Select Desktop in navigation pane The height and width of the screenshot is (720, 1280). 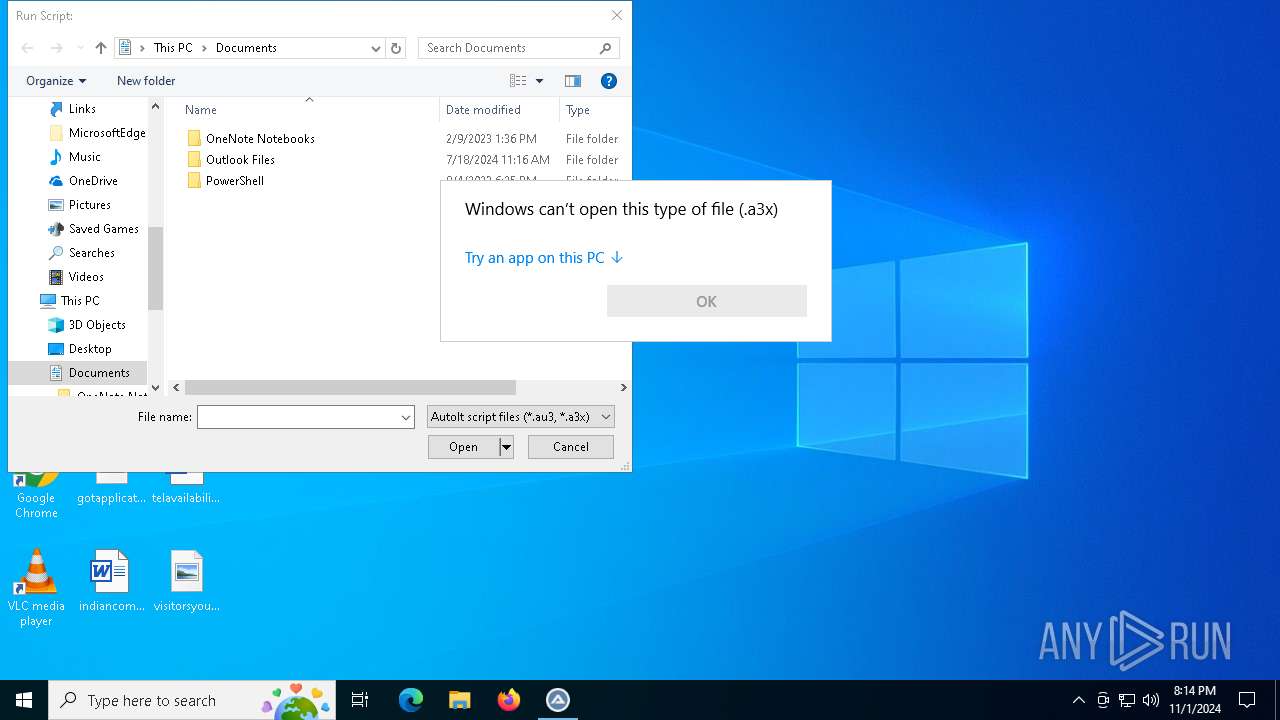click(90, 349)
